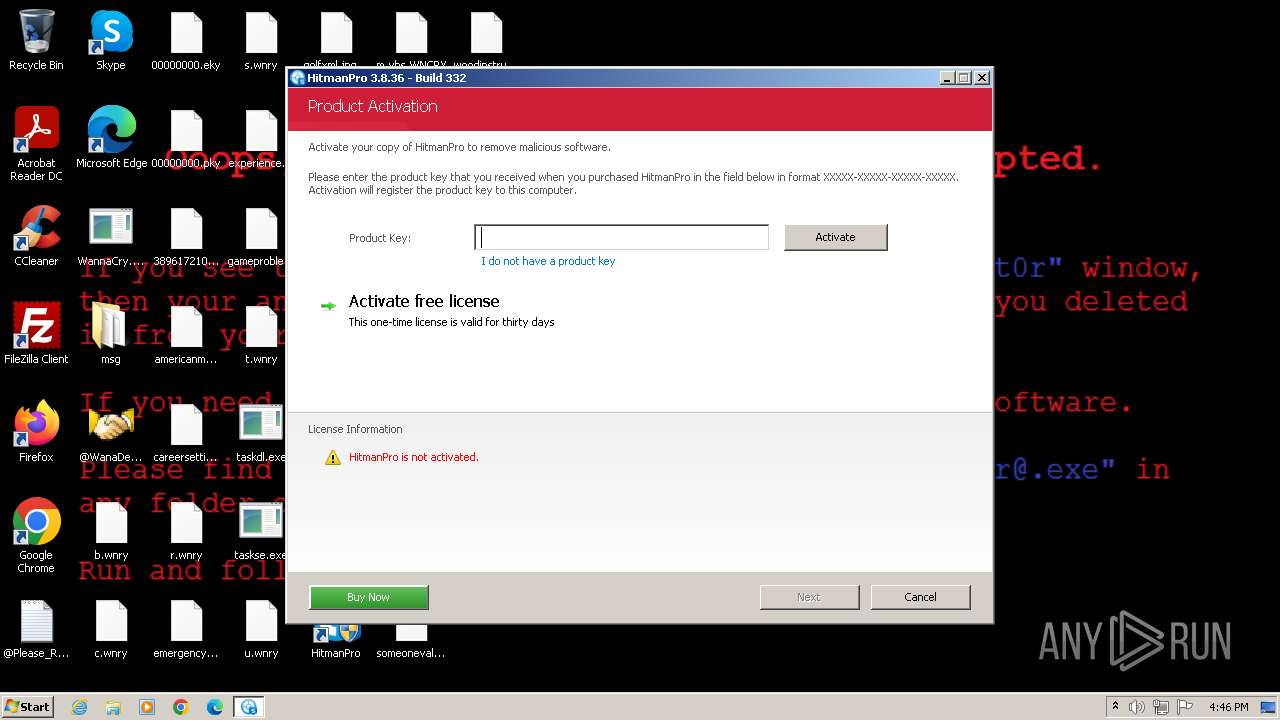Switch to HitmanPro taskbar button

[x=249, y=707]
